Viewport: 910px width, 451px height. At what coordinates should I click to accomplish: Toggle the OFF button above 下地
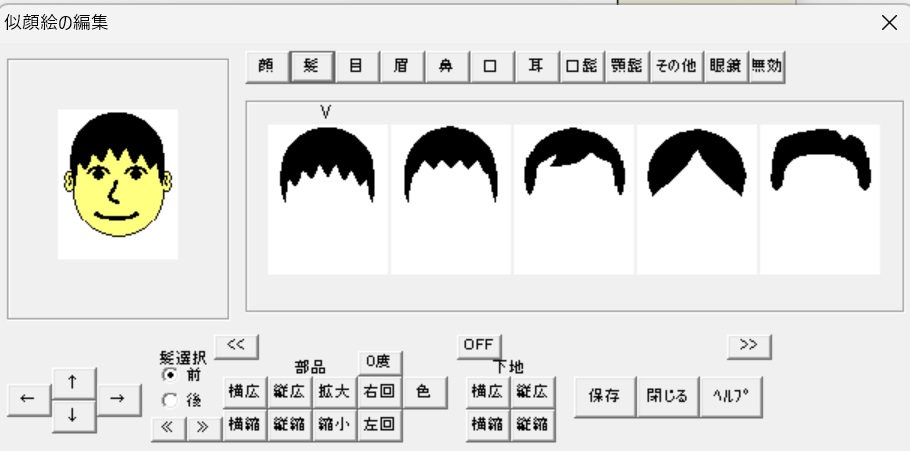(x=479, y=343)
